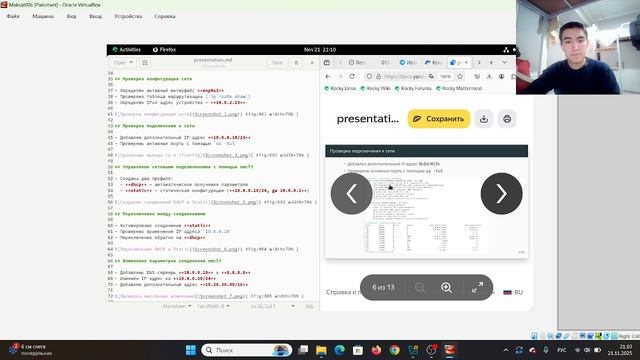Open Markdown language selector in status bar
640x360 pixels.
point(177,306)
